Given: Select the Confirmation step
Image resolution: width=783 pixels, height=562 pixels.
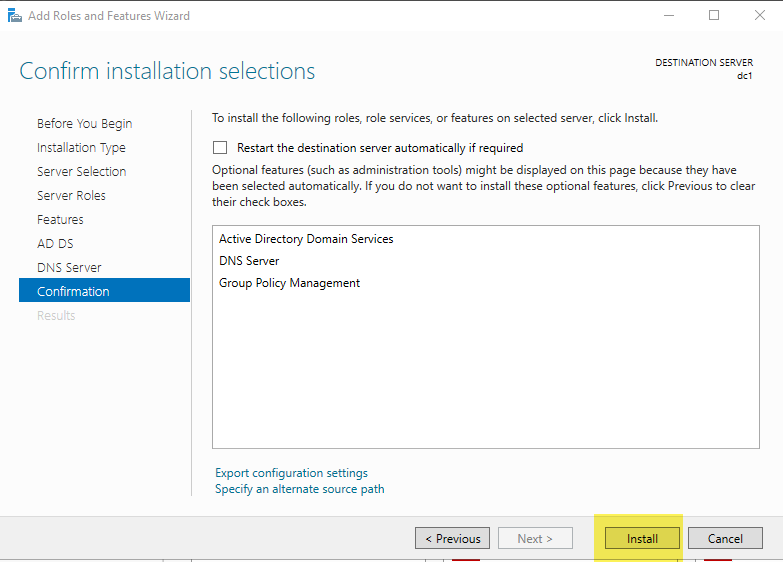Looking at the screenshot, I should [104, 290].
